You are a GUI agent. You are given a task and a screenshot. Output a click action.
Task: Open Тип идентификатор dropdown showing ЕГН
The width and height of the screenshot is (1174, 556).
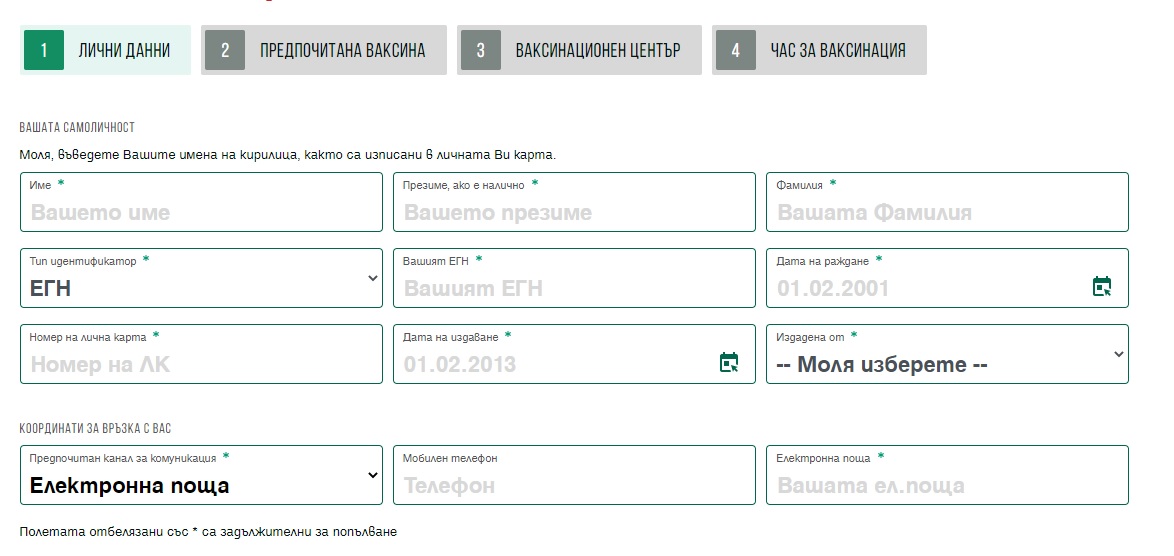[x=201, y=278]
